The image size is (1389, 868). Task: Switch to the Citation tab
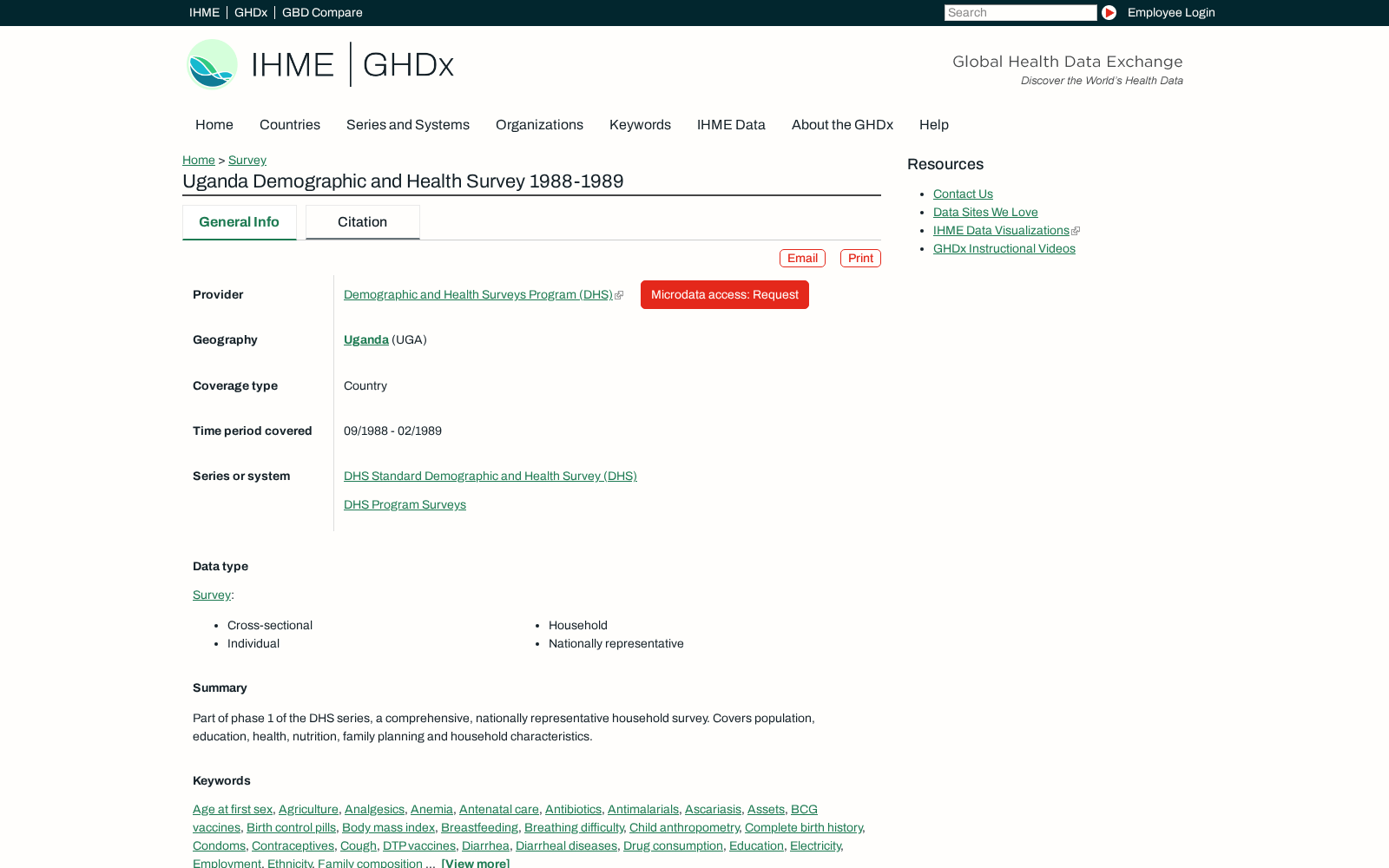(363, 222)
